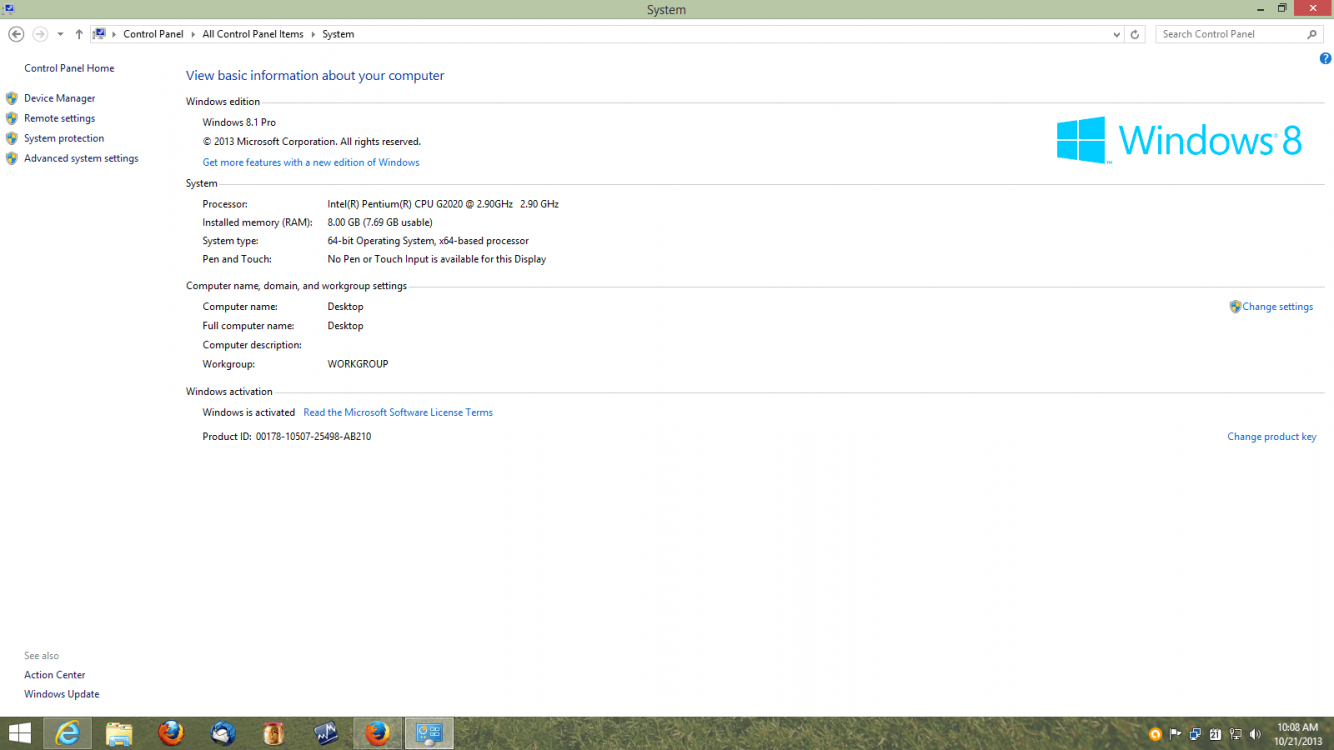Viewport: 1334px width, 750px height.
Task: Open Thunderbird from taskbar
Action: 223,733
